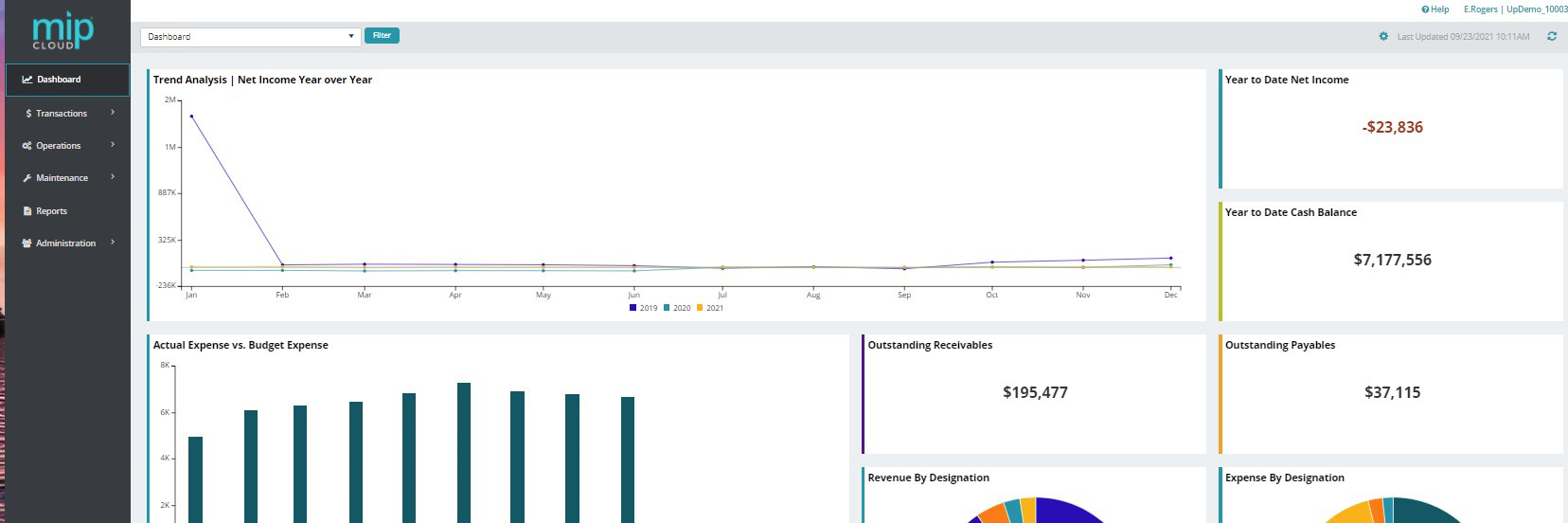Click the January 2019 data point
This screenshot has height=523, width=1568.
coord(191,117)
